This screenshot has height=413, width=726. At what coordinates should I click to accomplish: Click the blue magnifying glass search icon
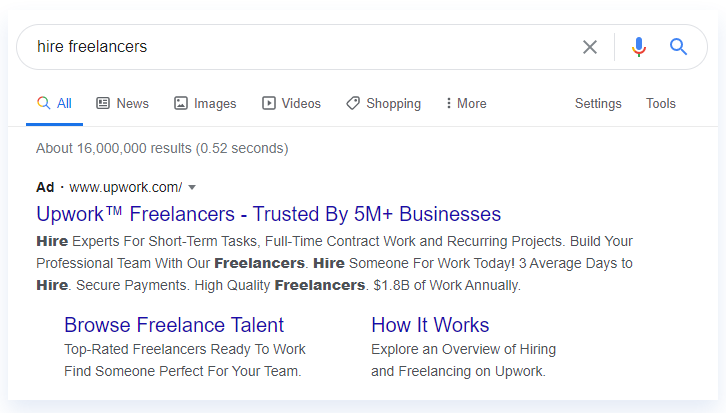678,47
